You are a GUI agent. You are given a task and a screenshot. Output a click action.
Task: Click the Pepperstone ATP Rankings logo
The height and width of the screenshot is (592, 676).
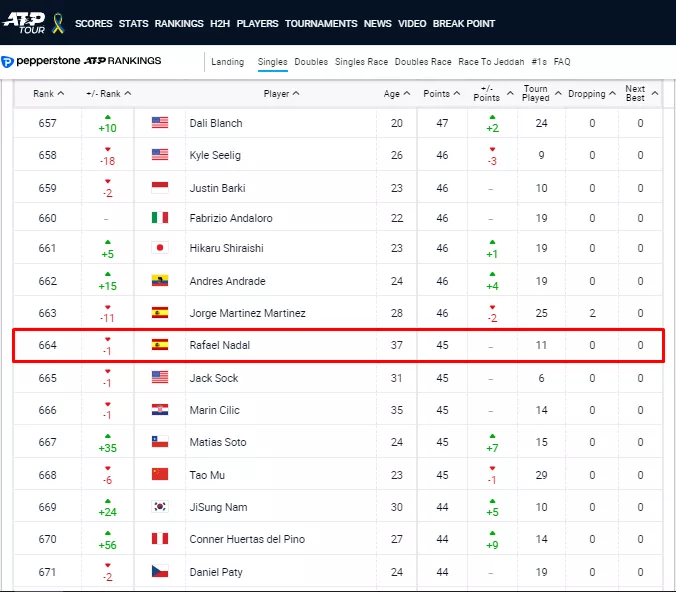click(82, 61)
